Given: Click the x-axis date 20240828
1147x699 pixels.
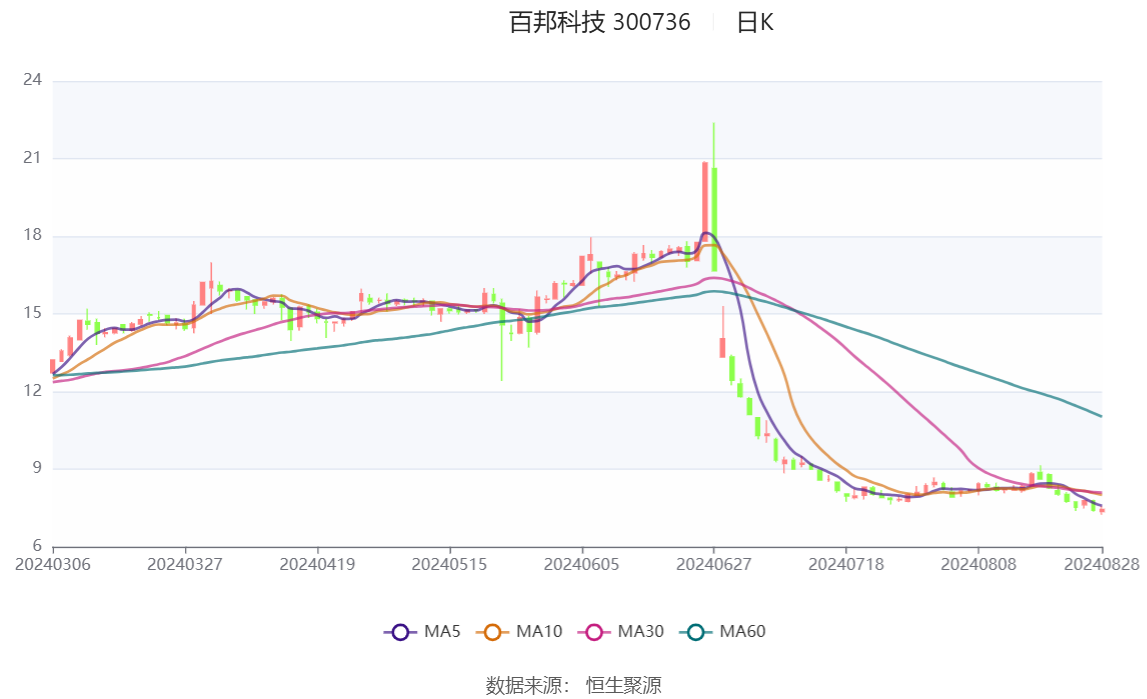Looking at the screenshot, I should pos(1102,564).
